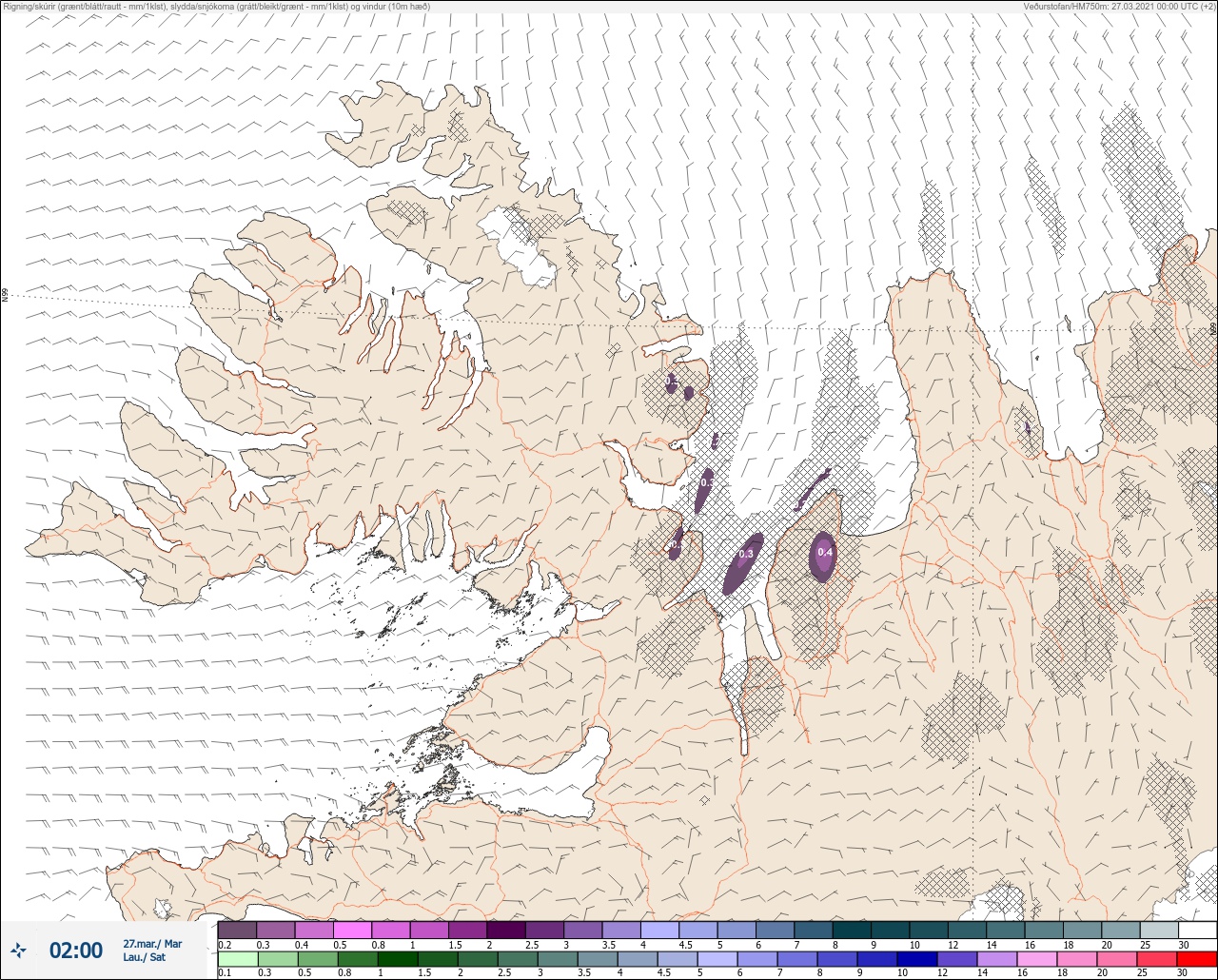Click the 02:00 forecast time label
This screenshot has height=980, width=1218.
pos(75,950)
